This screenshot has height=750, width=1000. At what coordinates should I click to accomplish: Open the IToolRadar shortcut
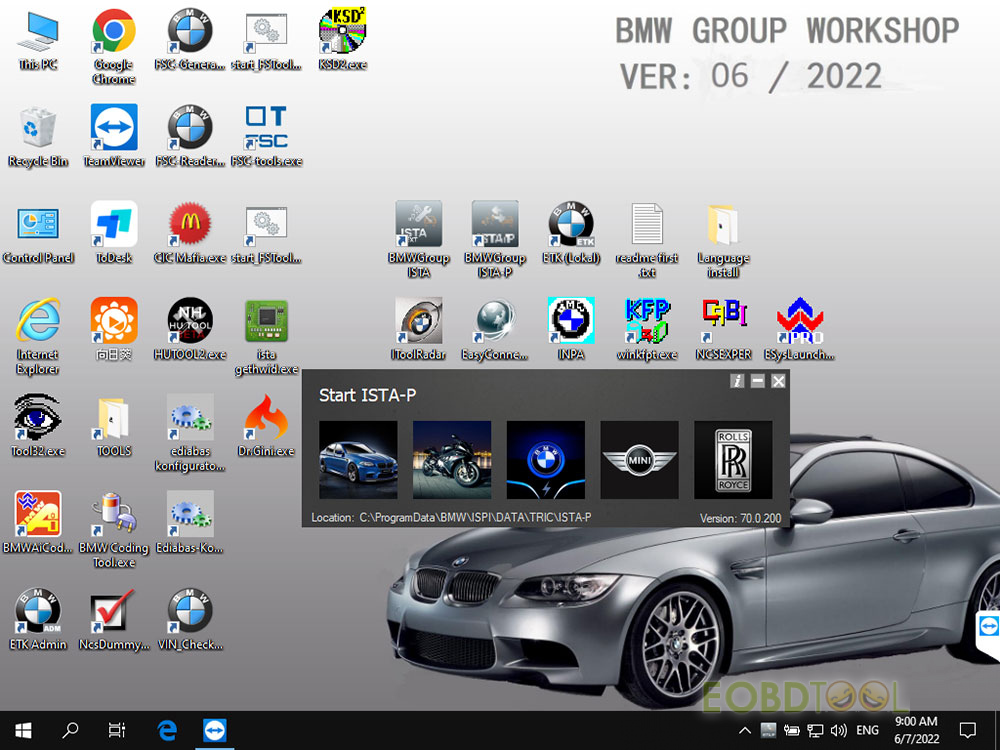tap(418, 329)
